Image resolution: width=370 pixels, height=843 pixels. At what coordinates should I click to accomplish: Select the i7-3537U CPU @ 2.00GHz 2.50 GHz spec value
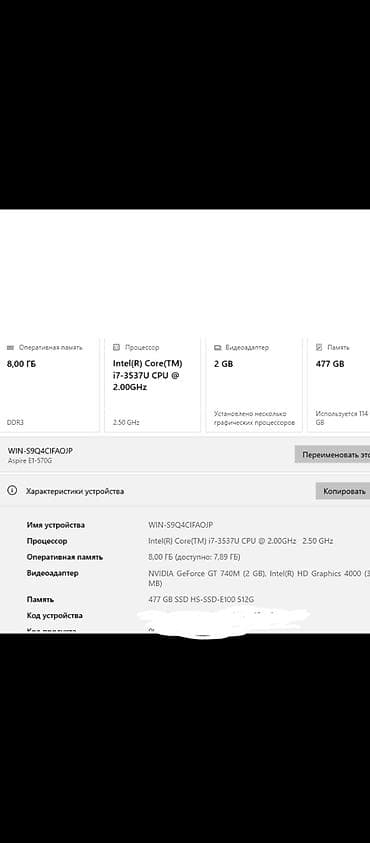[x=240, y=541]
